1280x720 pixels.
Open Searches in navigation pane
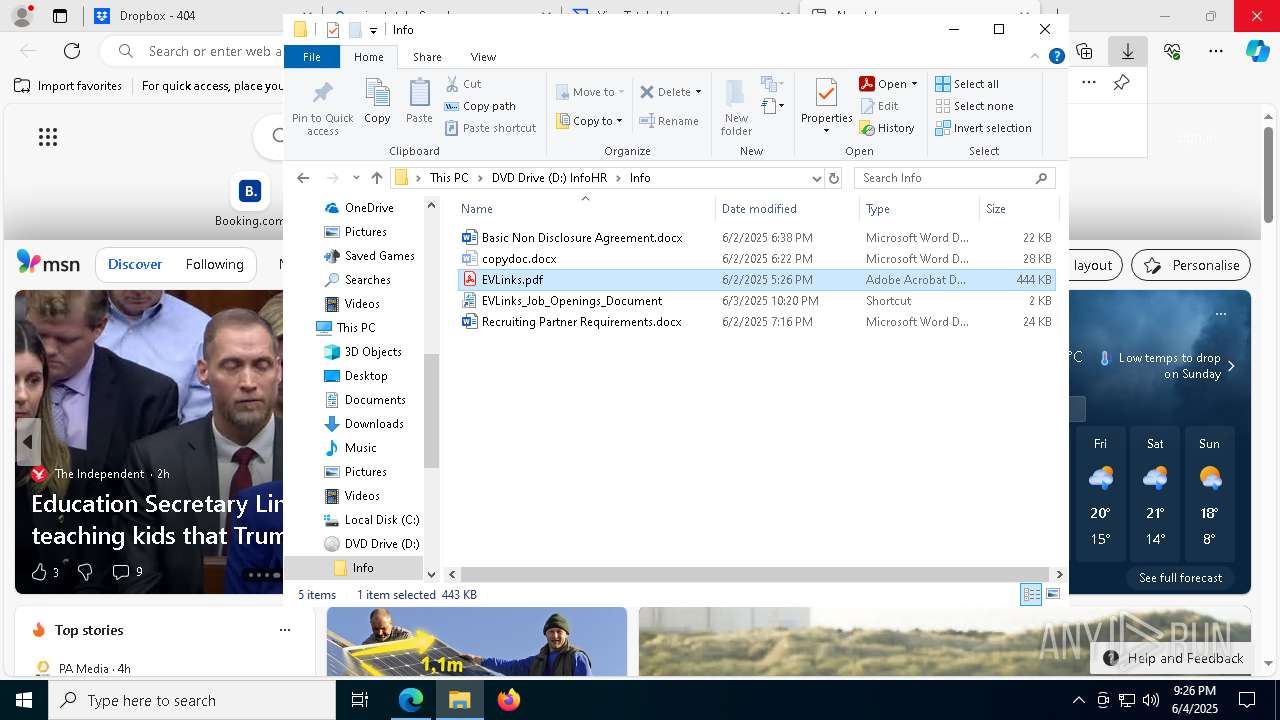[x=357, y=280]
